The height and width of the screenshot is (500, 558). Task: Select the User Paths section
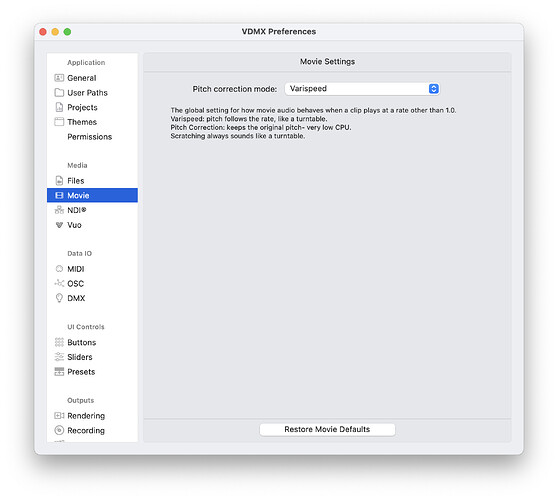92,93
